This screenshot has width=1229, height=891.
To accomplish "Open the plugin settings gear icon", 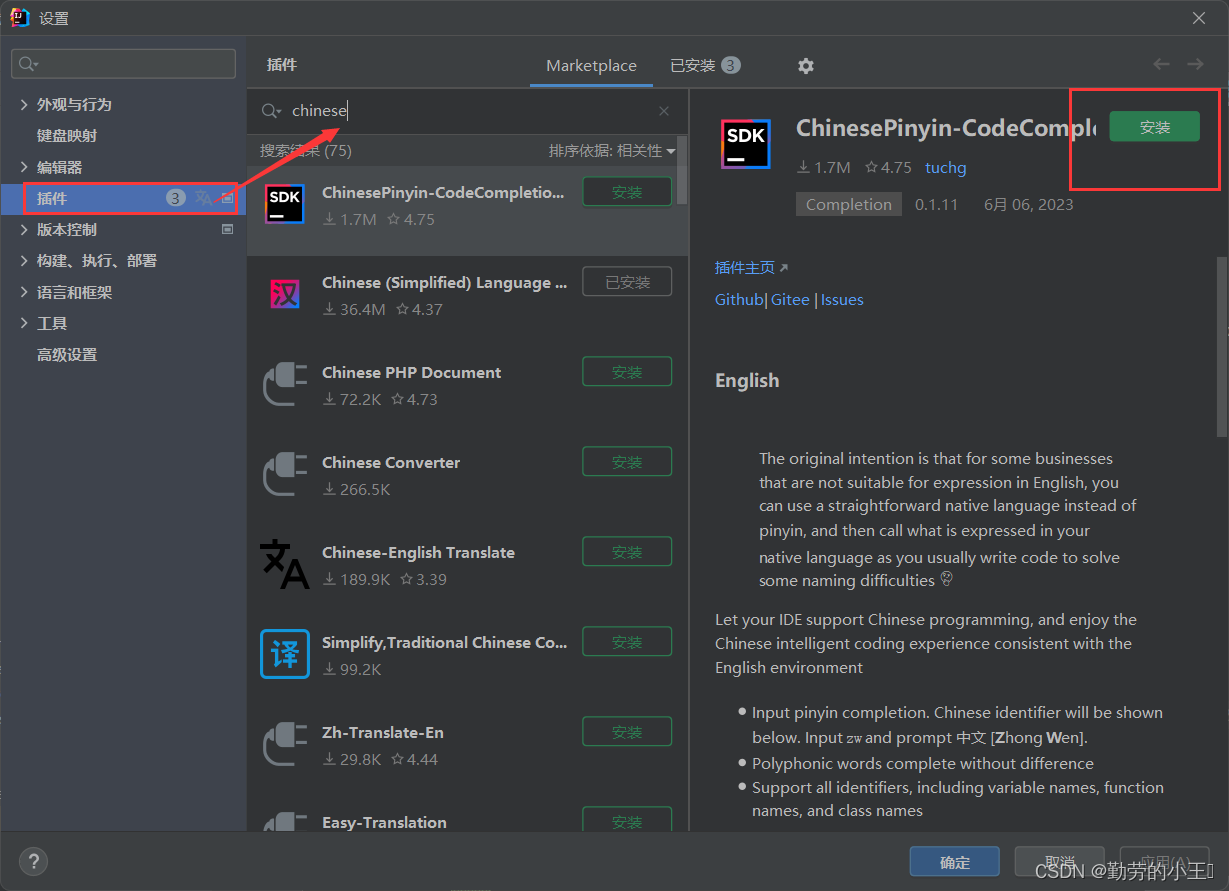I will [x=806, y=65].
